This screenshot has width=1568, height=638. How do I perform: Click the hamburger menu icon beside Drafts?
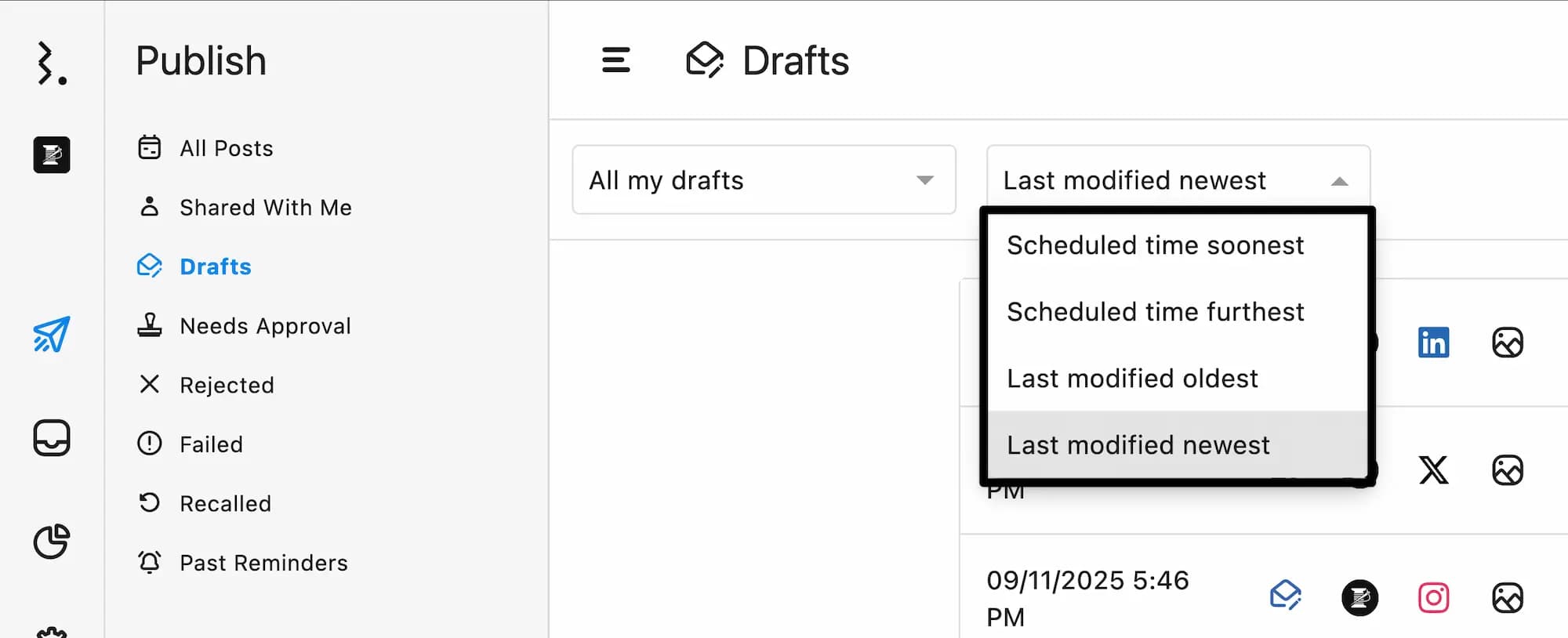coord(615,60)
